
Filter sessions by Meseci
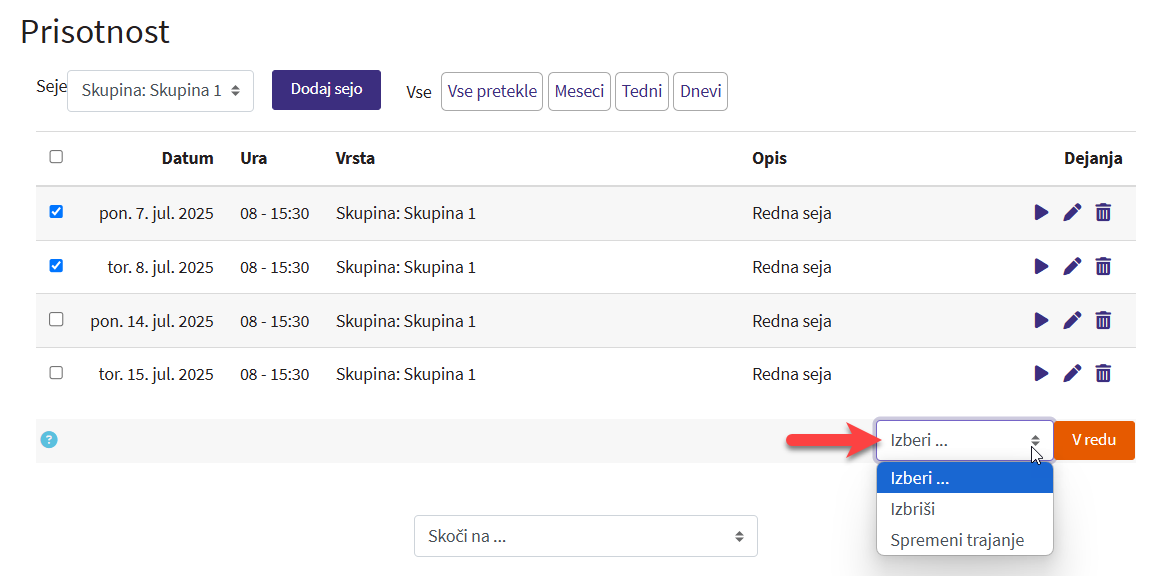[579, 91]
